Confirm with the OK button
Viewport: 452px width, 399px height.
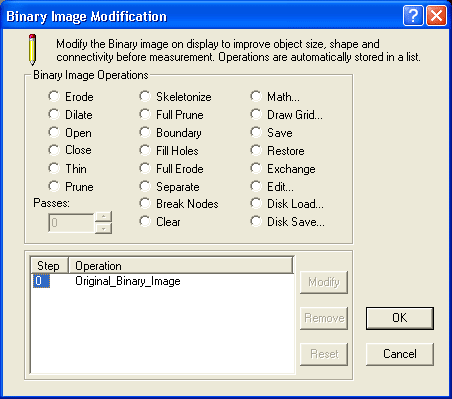[400, 318]
